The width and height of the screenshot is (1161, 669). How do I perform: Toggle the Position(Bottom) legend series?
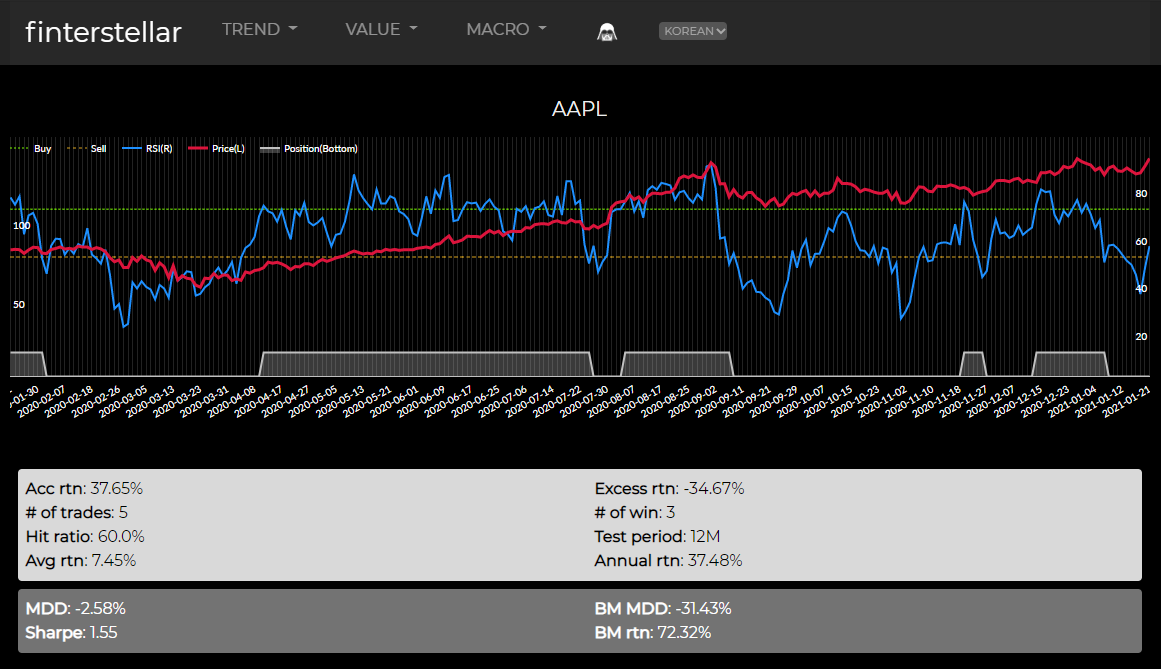[309, 149]
